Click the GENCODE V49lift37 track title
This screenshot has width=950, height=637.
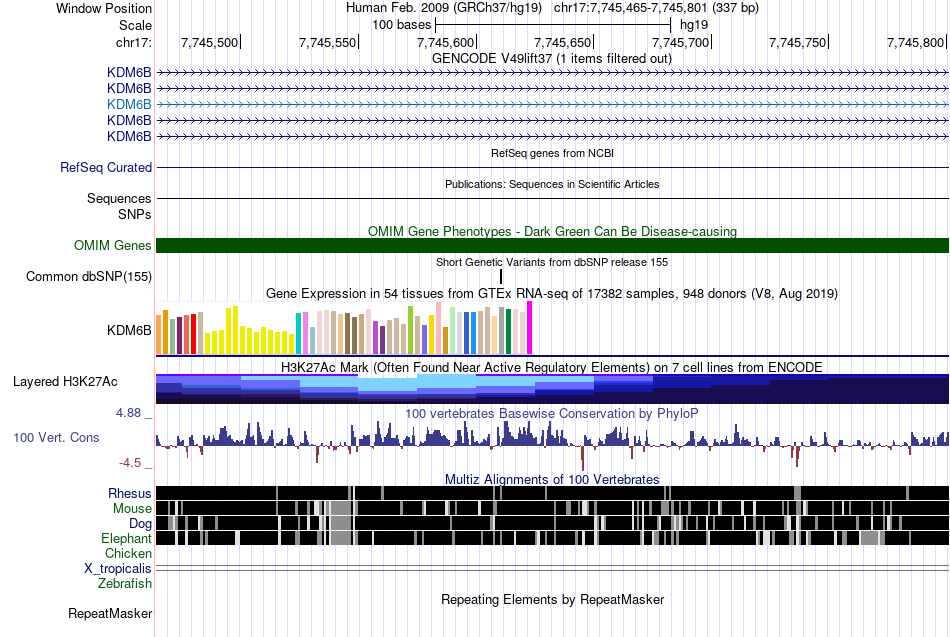[x=552, y=59]
